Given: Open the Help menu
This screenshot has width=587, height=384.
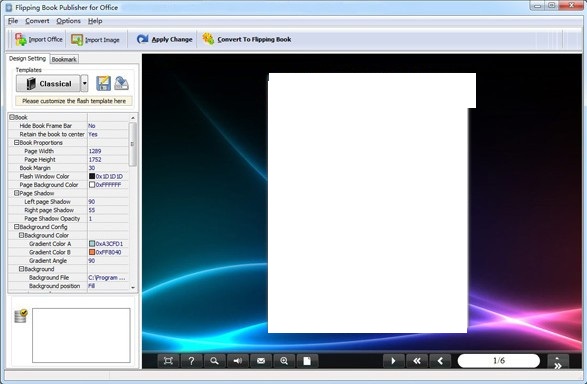Looking at the screenshot, I should [95, 21].
